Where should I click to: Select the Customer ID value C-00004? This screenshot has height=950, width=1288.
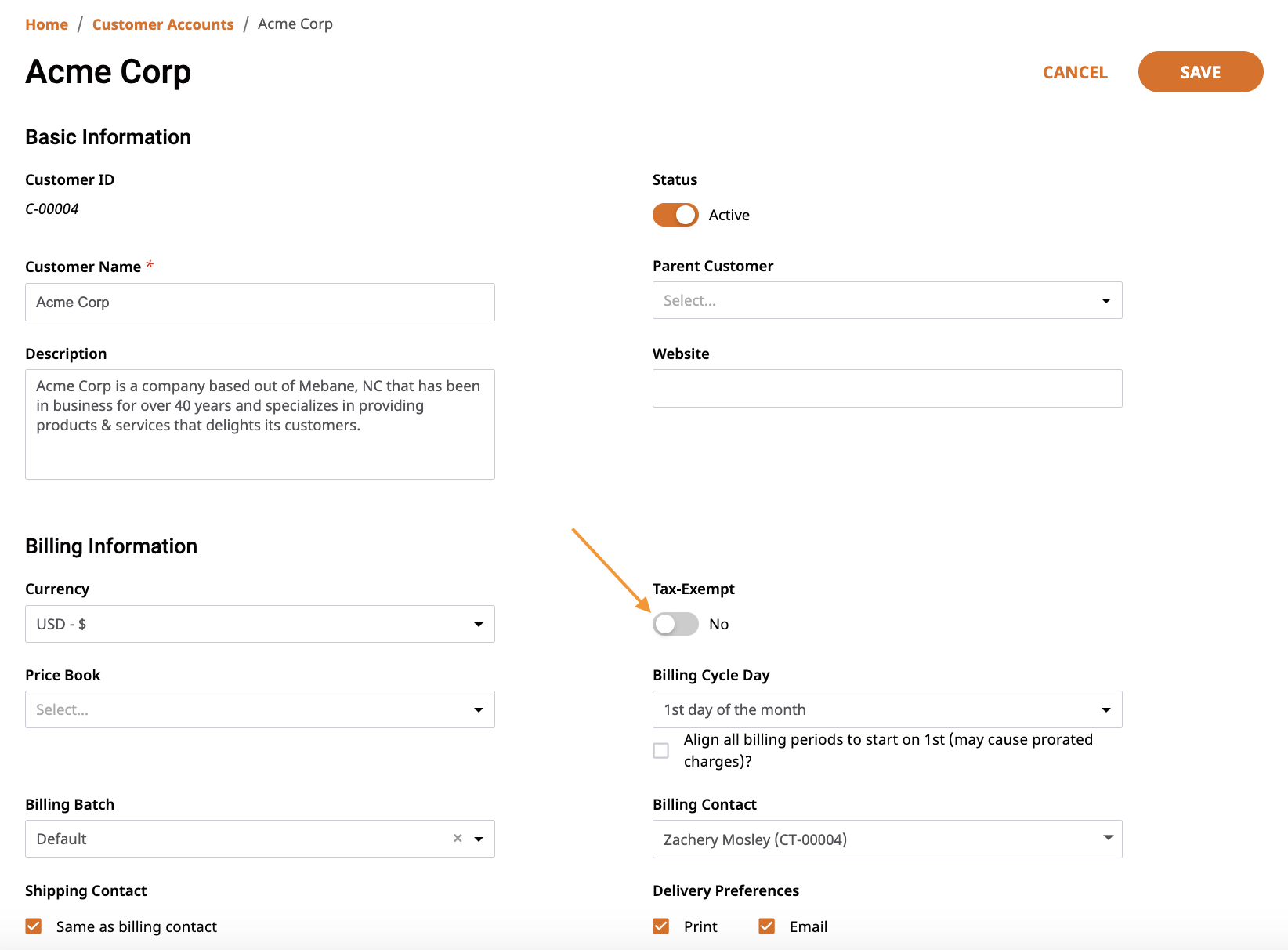click(52, 208)
